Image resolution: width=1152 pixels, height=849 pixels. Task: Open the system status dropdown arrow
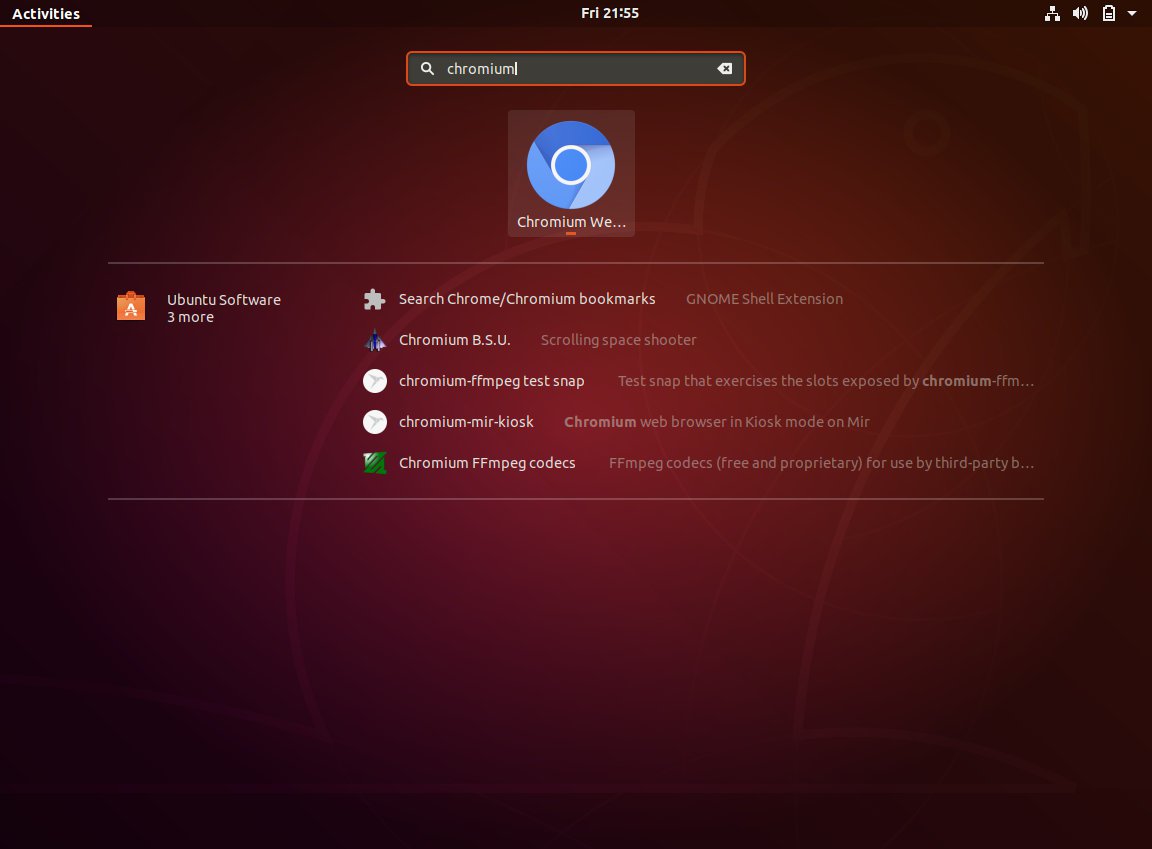[1131, 13]
